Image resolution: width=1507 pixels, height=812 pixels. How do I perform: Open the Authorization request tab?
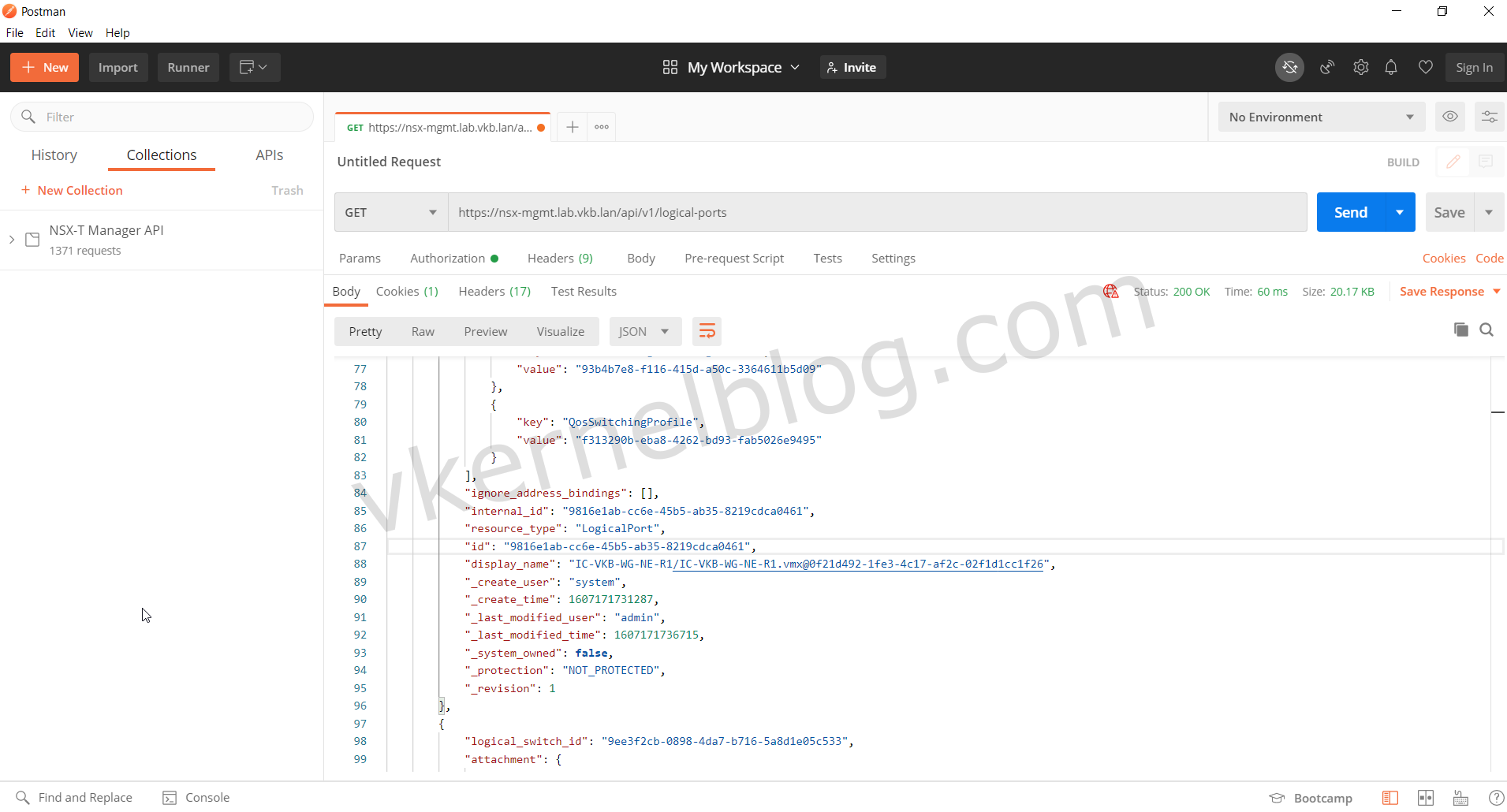pyautogui.click(x=447, y=259)
